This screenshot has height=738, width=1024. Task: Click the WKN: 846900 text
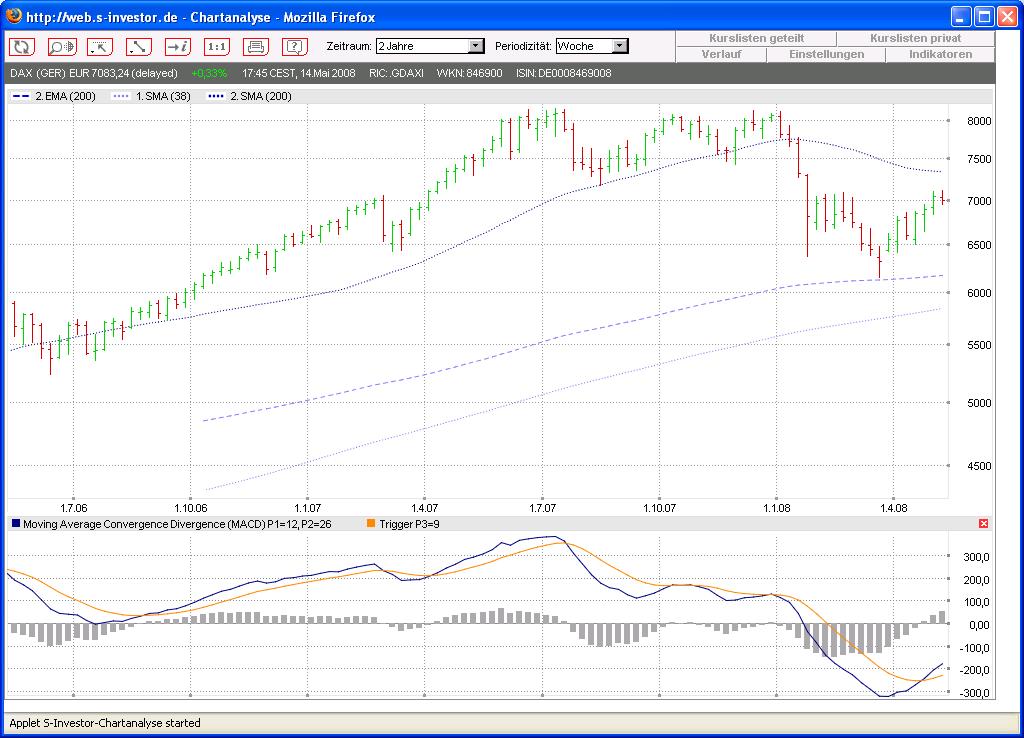[469, 73]
